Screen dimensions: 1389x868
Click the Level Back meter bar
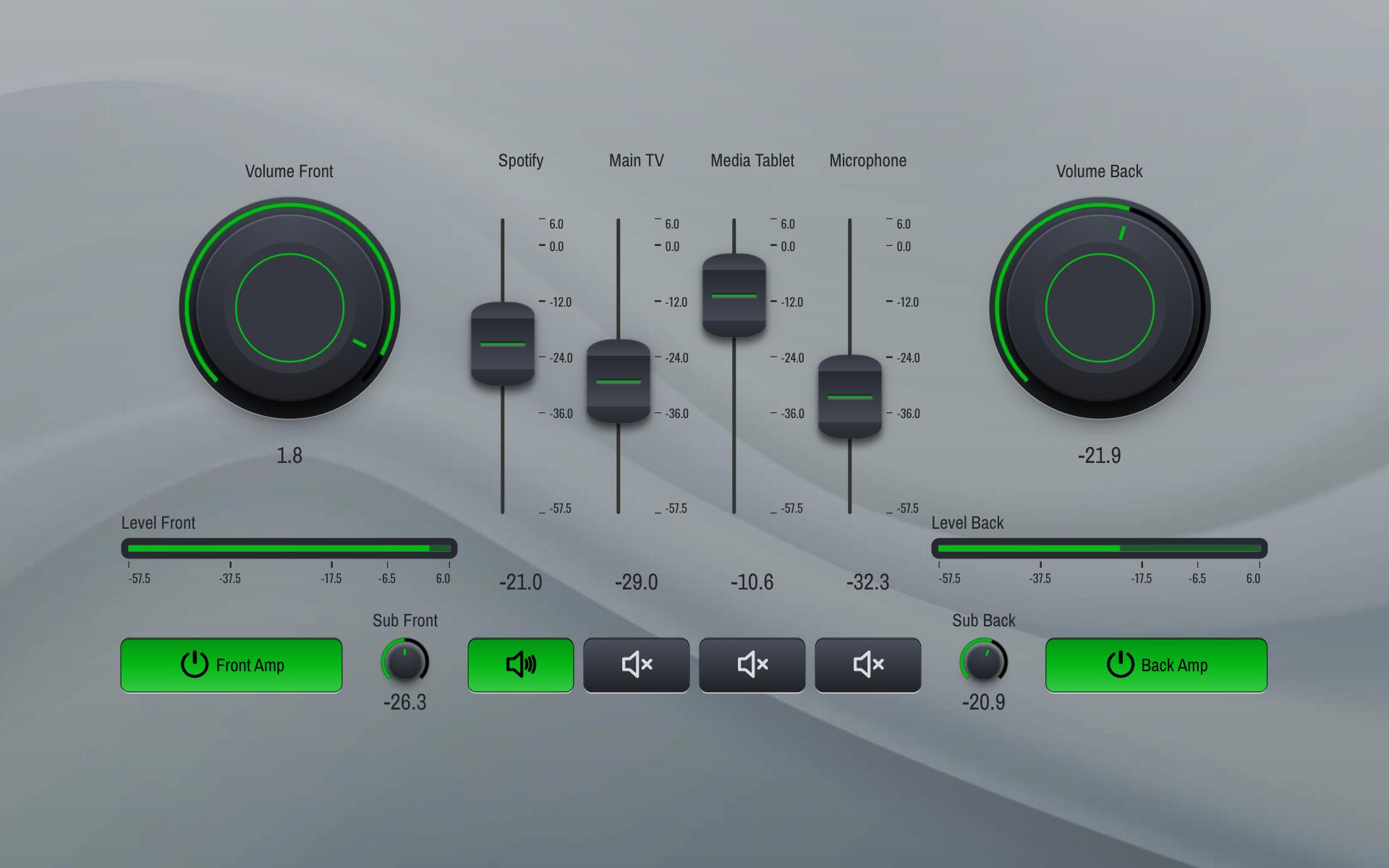click(1100, 548)
